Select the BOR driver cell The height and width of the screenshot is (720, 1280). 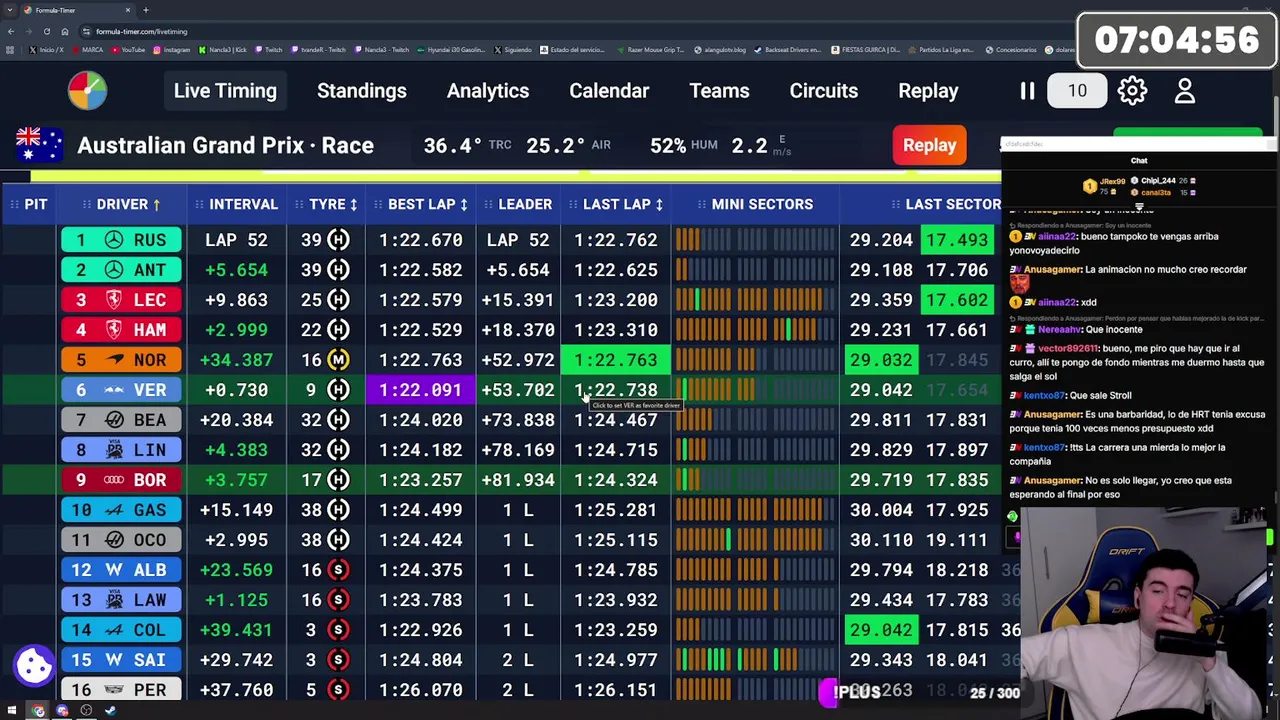(121, 480)
